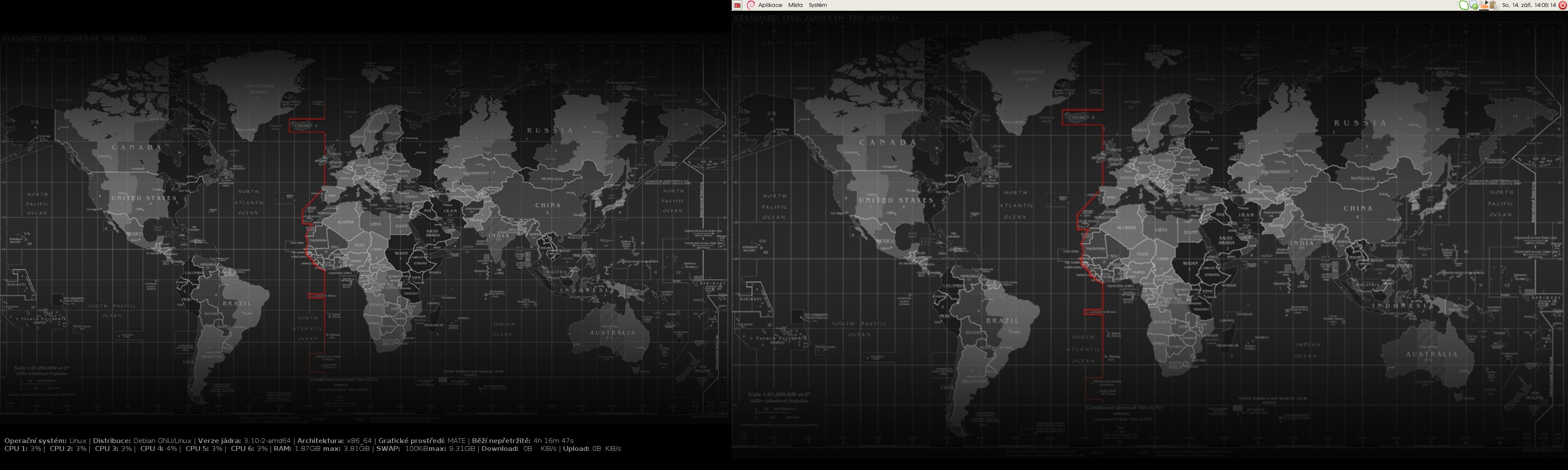The width and height of the screenshot is (1568, 470).
Task: Click the 'Běží nepřetržitě' uptime text
Action: [x=522, y=440]
